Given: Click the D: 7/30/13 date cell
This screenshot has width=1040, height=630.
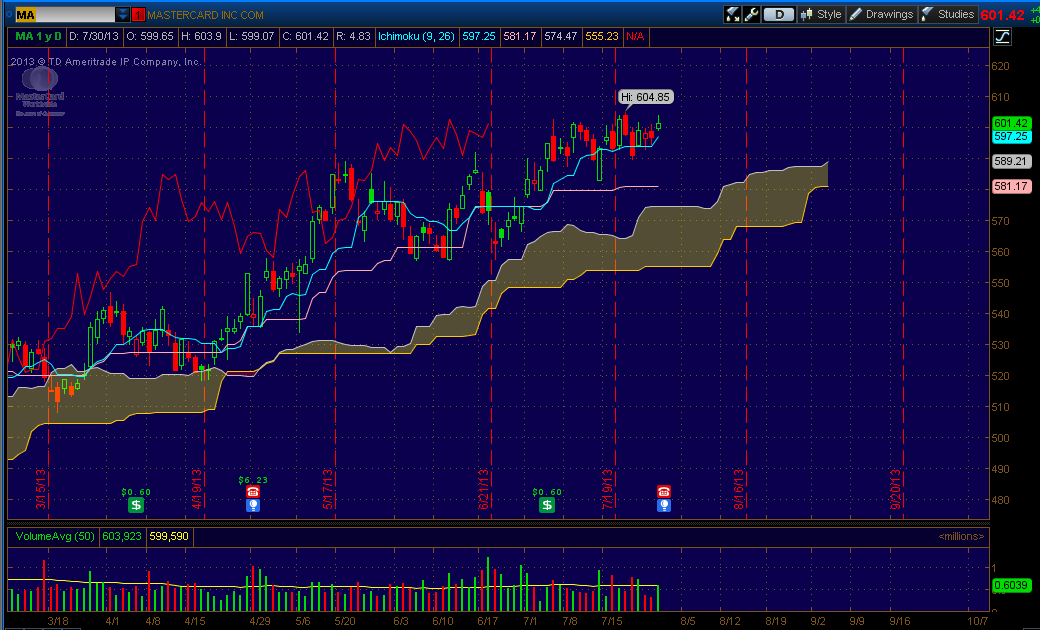Looking at the screenshot, I should pos(94,36).
